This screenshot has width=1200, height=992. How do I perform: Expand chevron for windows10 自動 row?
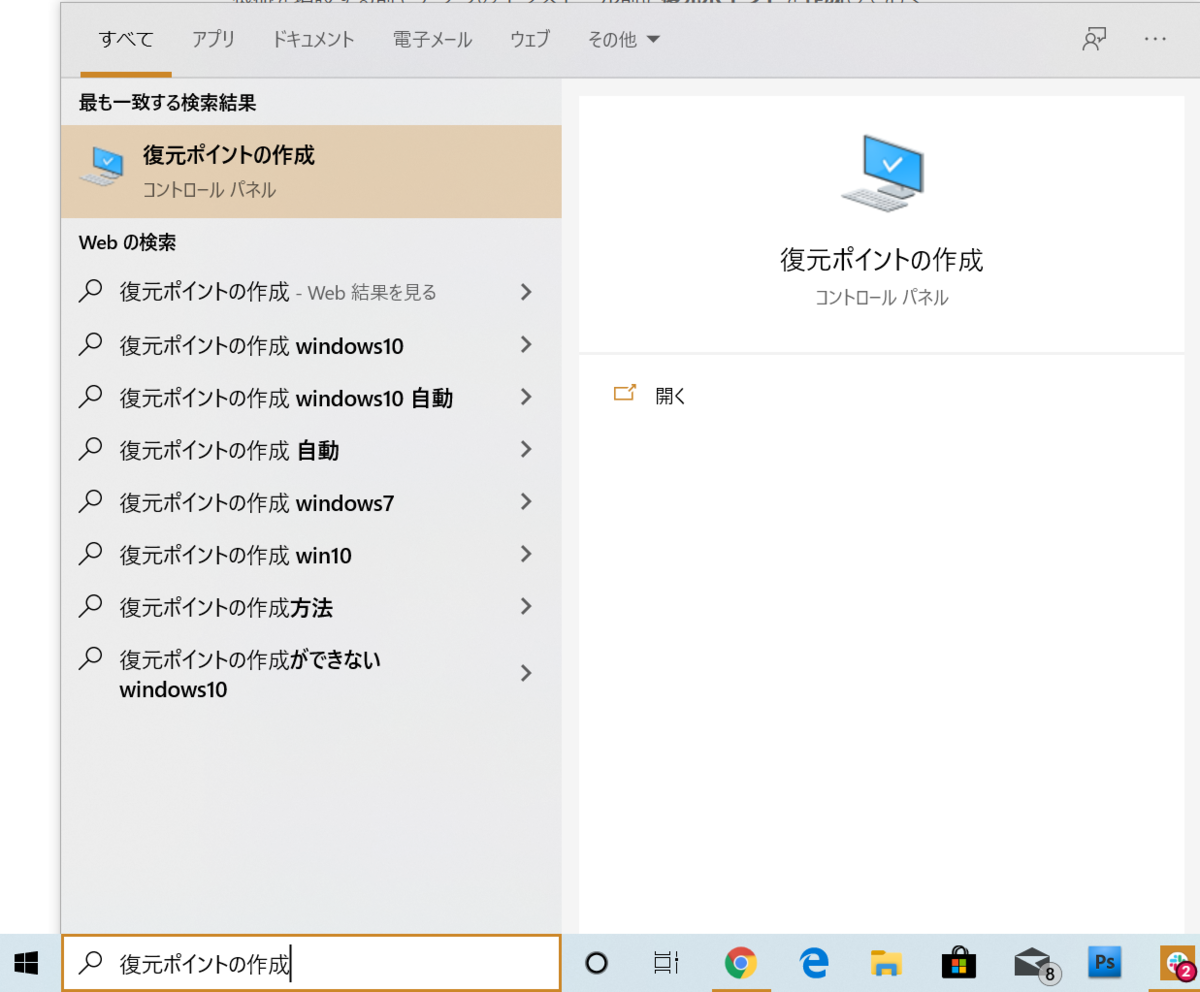(526, 397)
